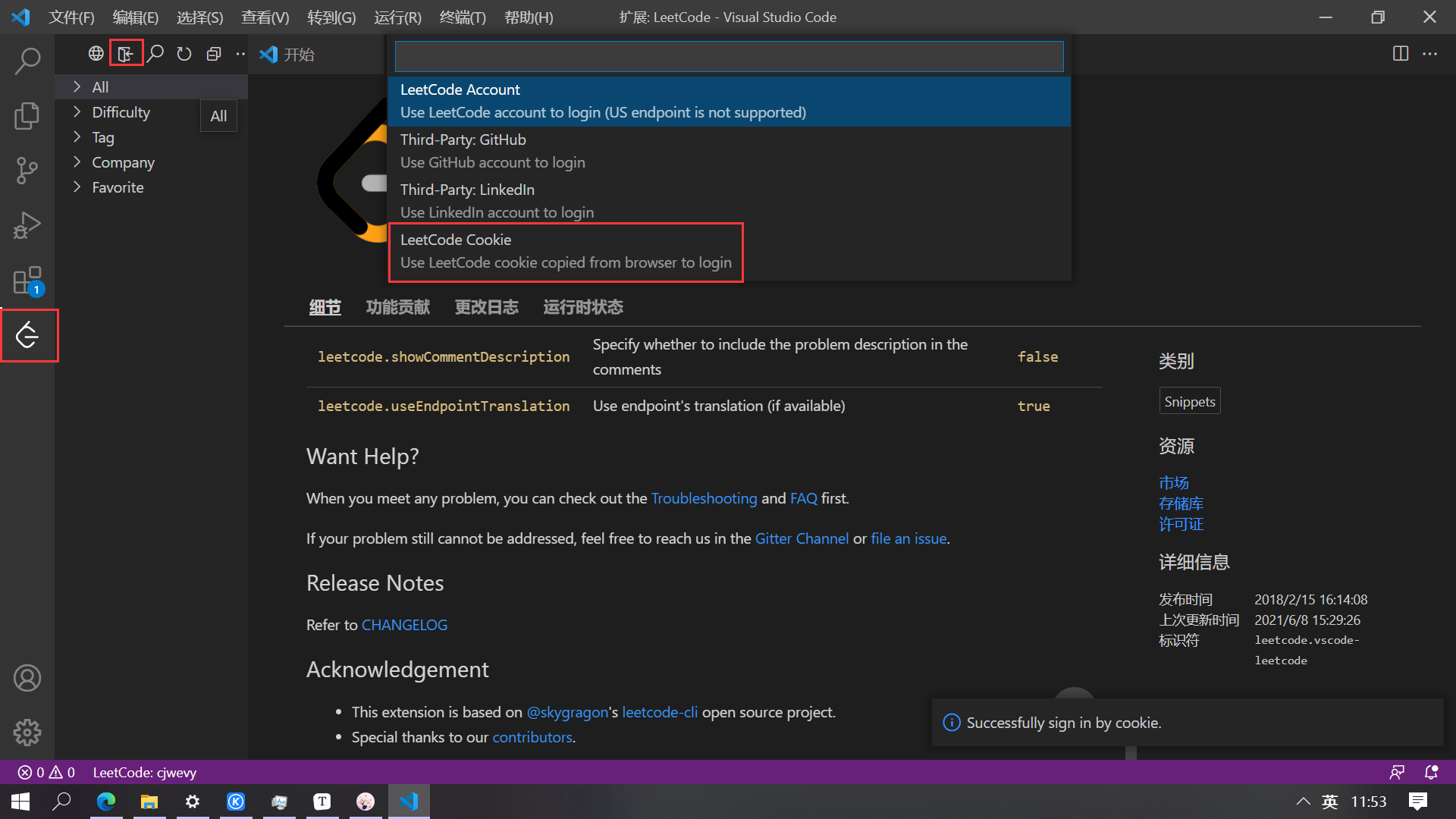The image size is (1456, 819).
Task: Open the 运行(R) menu
Action: pos(397,17)
